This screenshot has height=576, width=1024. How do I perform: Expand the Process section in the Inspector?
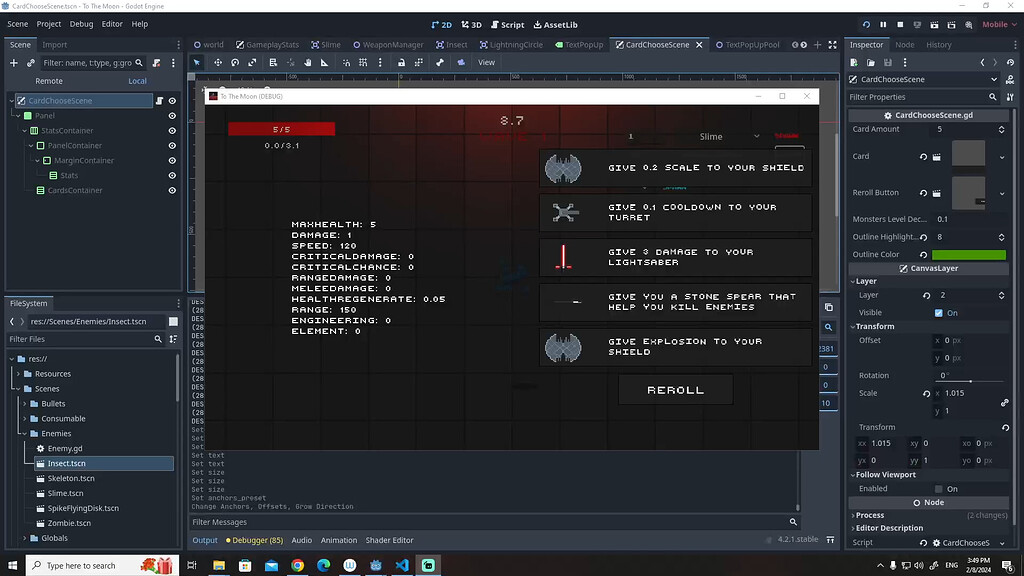[868, 514]
